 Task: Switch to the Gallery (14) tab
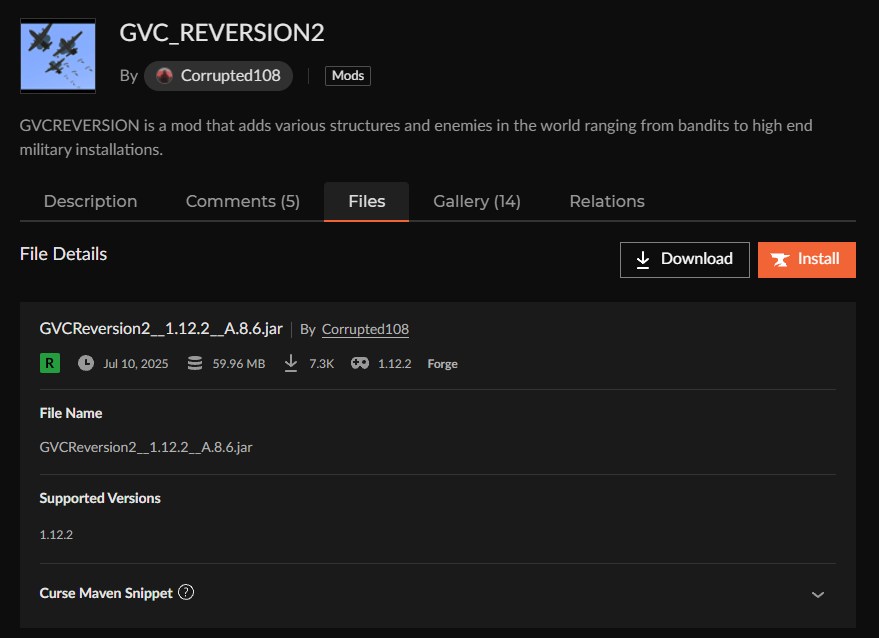coord(477,201)
